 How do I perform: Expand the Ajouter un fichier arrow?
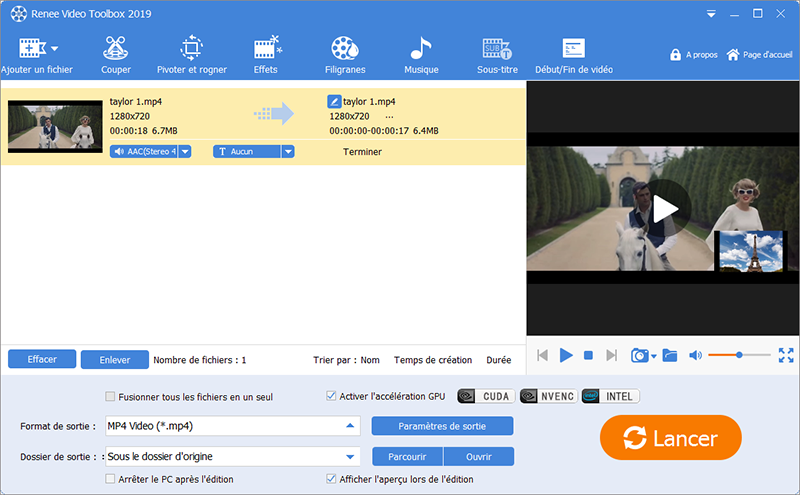point(55,49)
